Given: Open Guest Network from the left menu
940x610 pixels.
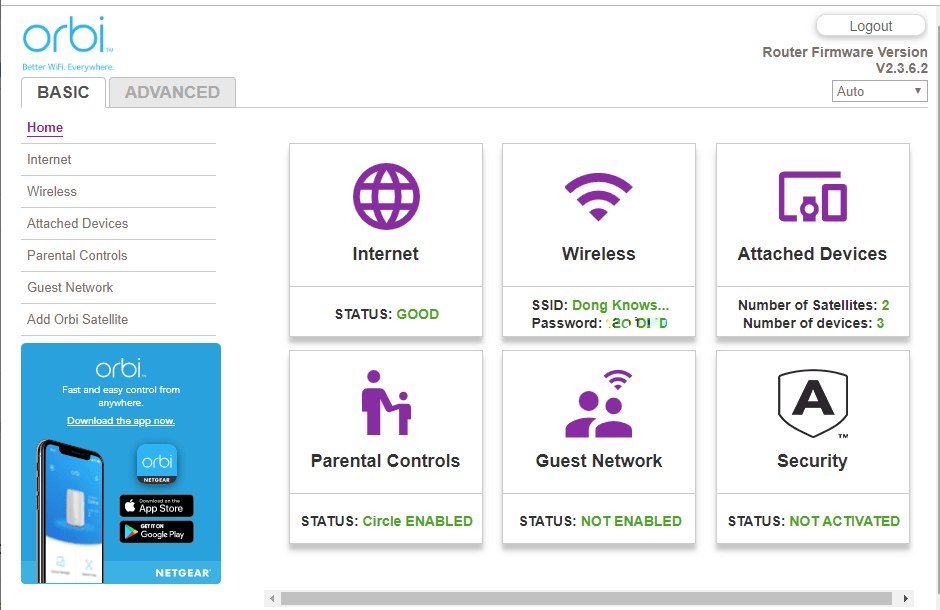Looking at the screenshot, I should pos(70,288).
